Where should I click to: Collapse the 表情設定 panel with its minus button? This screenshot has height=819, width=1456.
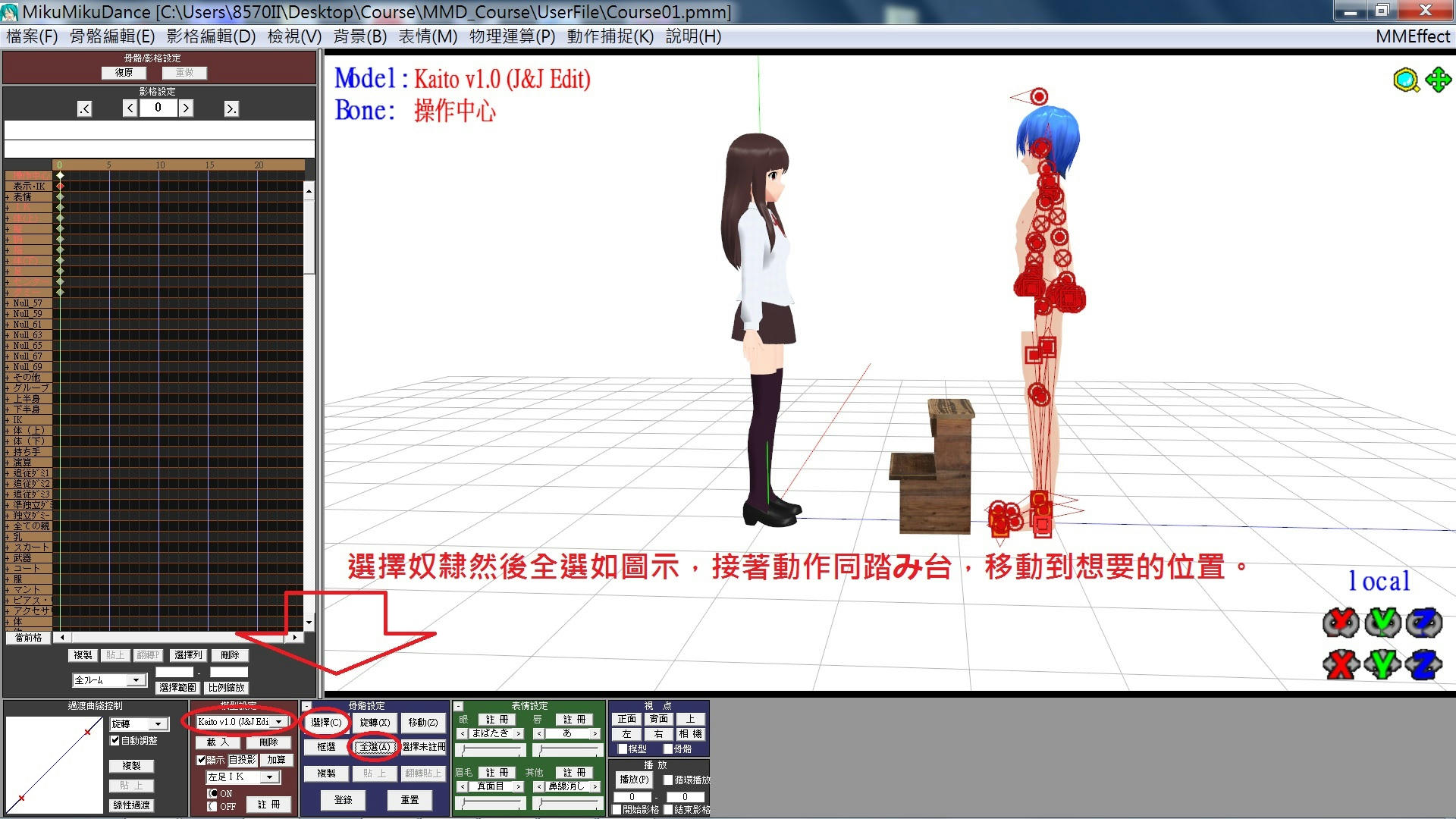coord(459,707)
